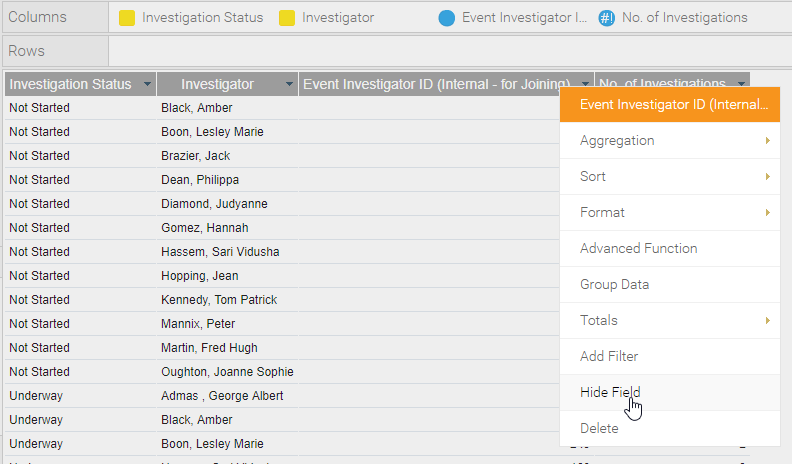
Task: Choose Delete from the field menu
Action: (x=670, y=428)
